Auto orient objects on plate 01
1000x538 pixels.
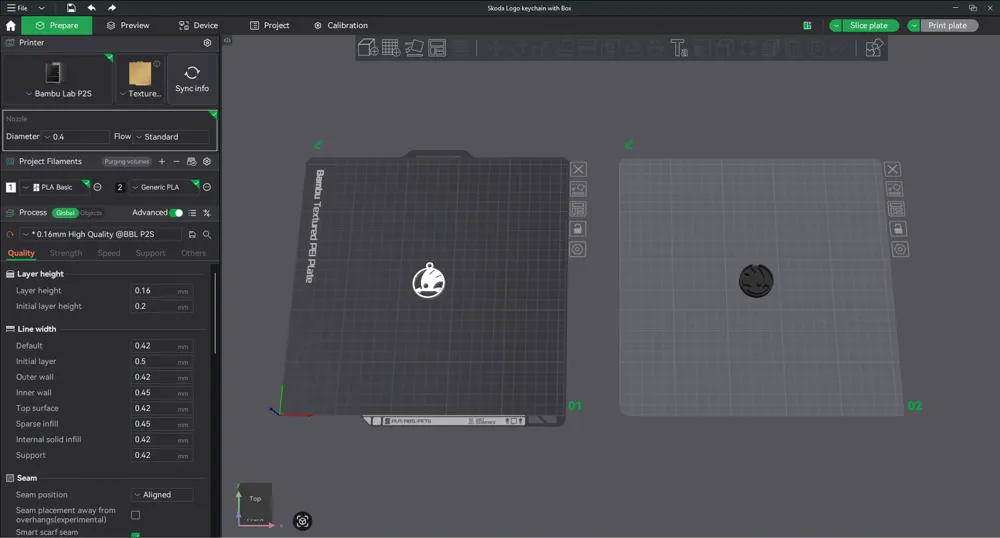[578, 189]
